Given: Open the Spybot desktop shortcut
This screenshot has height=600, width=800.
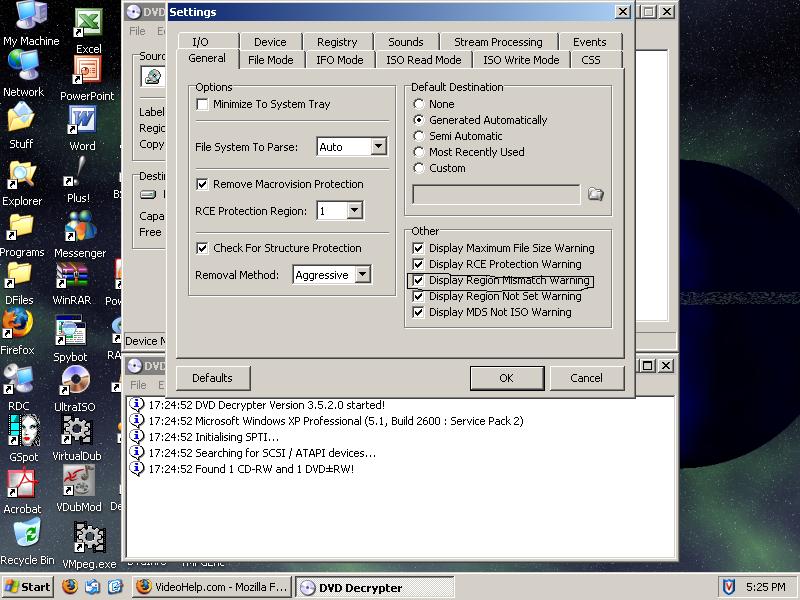Looking at the screenshot, I should pos(70,339).
